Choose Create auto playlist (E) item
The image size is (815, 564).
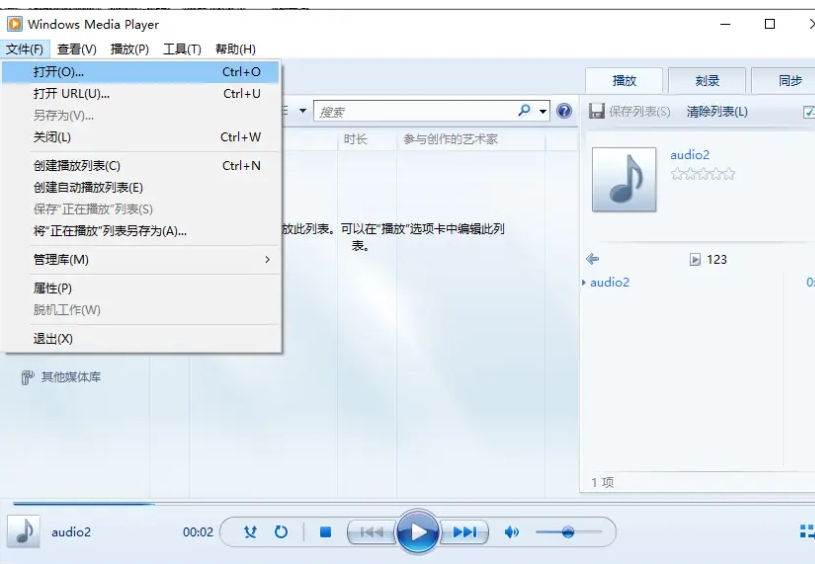pos(140,187)
